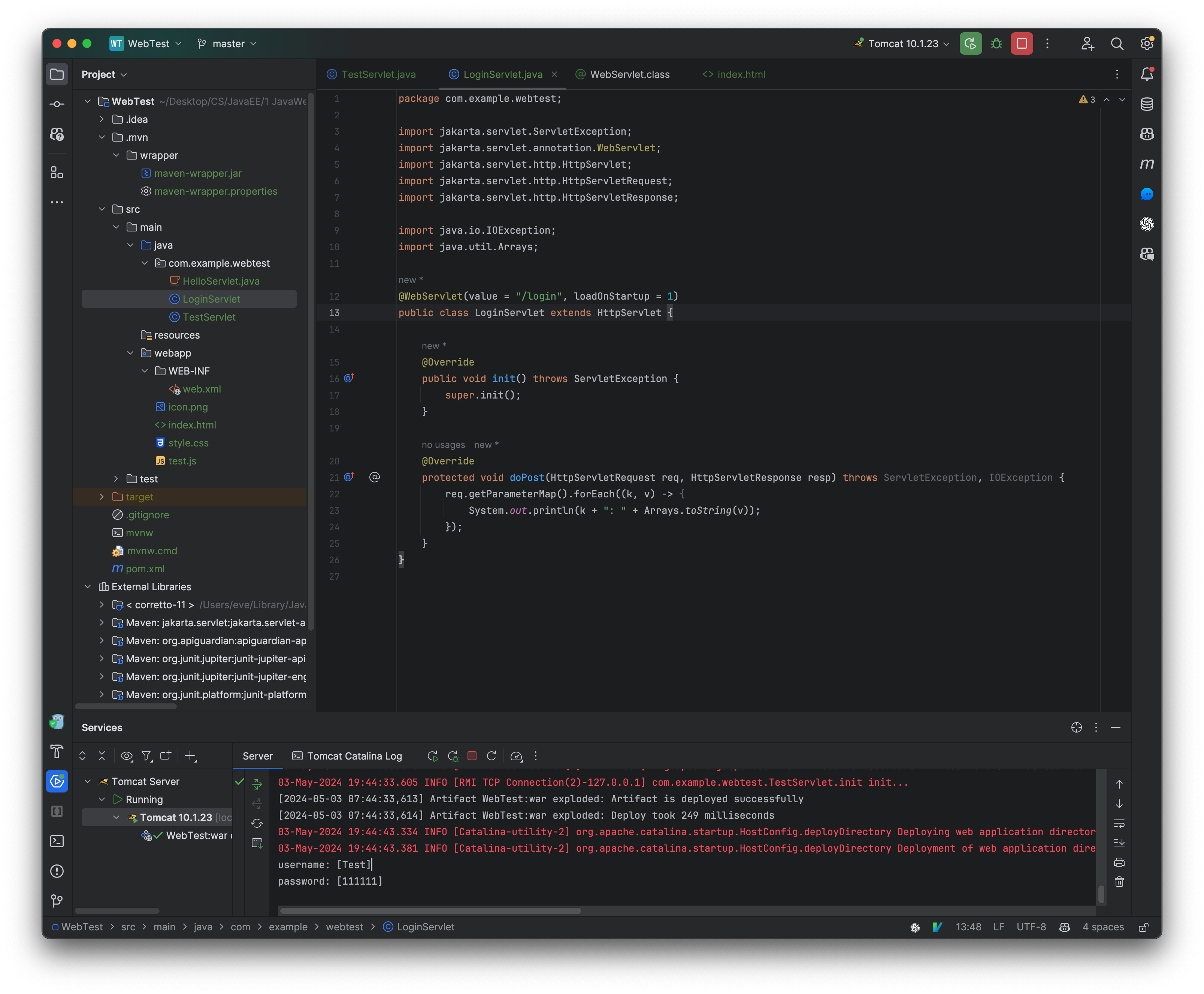Open the Maven tool window

coord(1147,164)
